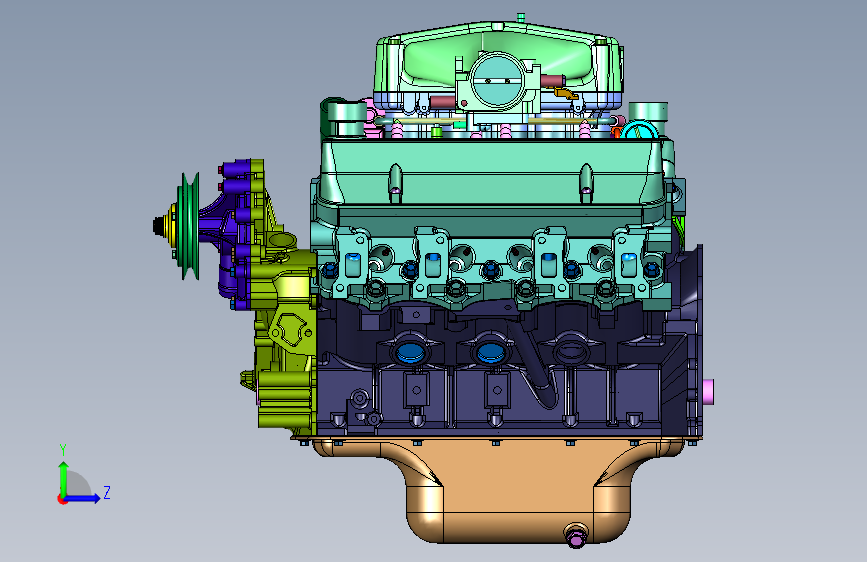The image size is (867, 562).
Task: Click the blue Z axis arrow of triad
Action: click(x=83, y=498)
